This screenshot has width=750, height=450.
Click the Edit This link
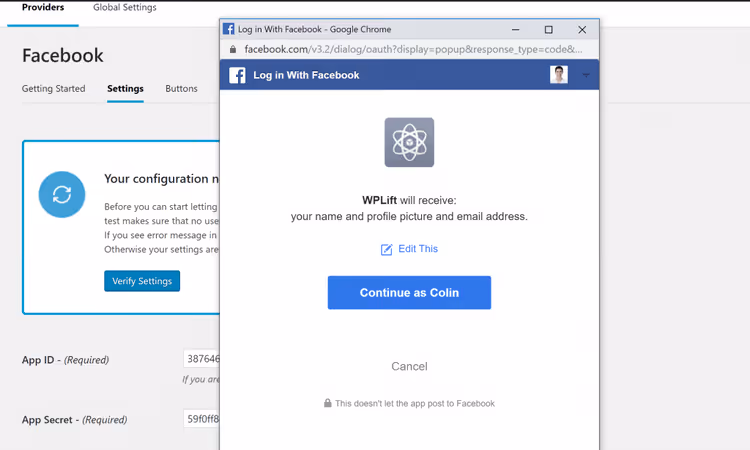[418, 249]
